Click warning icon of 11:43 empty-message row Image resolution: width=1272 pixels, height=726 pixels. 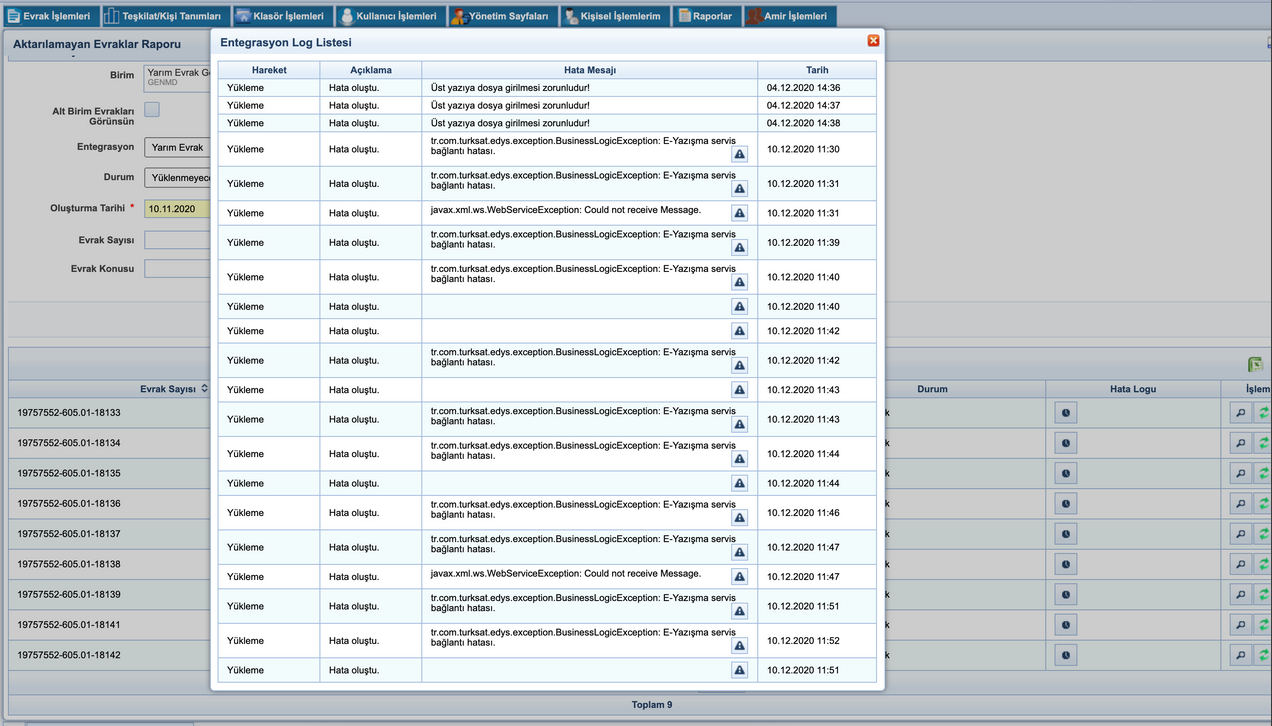(x=740, y=390)
